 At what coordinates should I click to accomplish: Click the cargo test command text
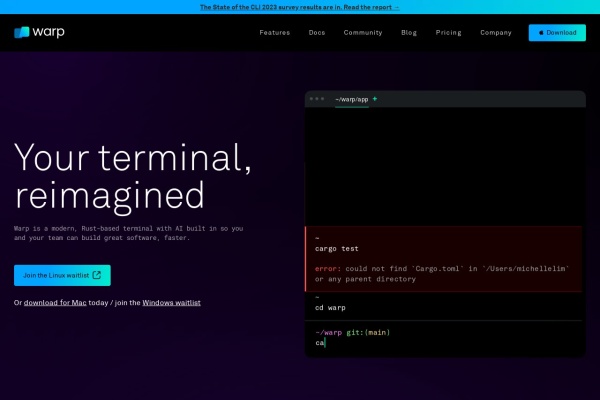337,249
